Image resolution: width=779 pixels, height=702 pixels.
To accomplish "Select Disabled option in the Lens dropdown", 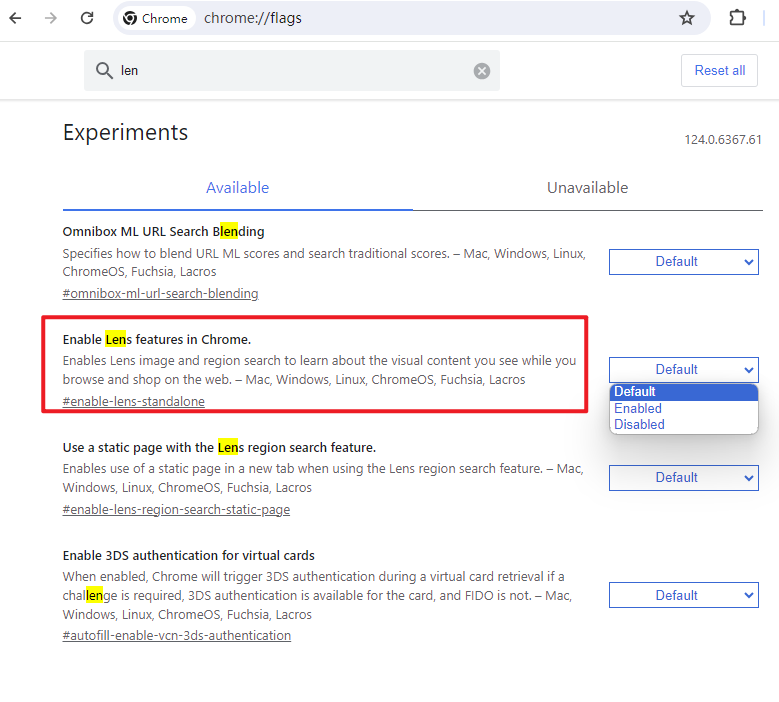I will (x=640, y=424).
